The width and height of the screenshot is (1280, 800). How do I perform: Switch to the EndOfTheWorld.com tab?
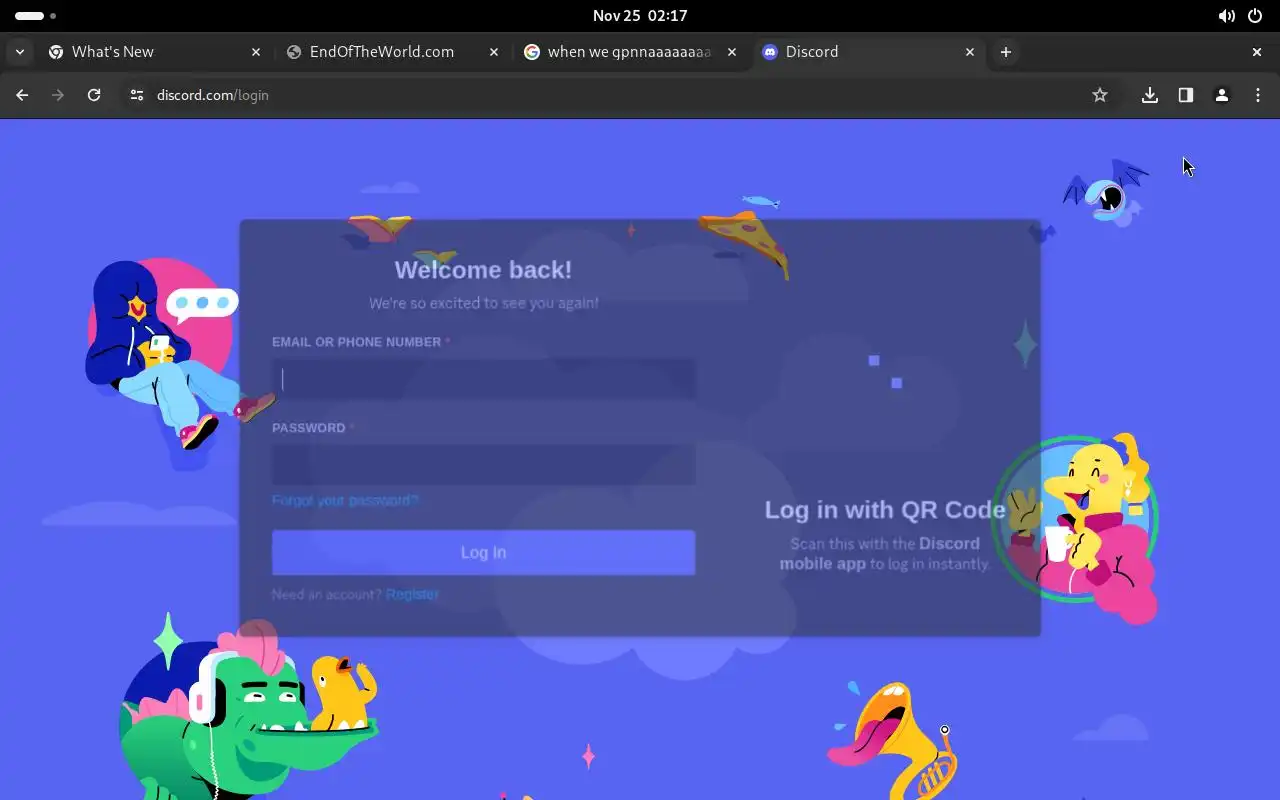pos(393,52)
